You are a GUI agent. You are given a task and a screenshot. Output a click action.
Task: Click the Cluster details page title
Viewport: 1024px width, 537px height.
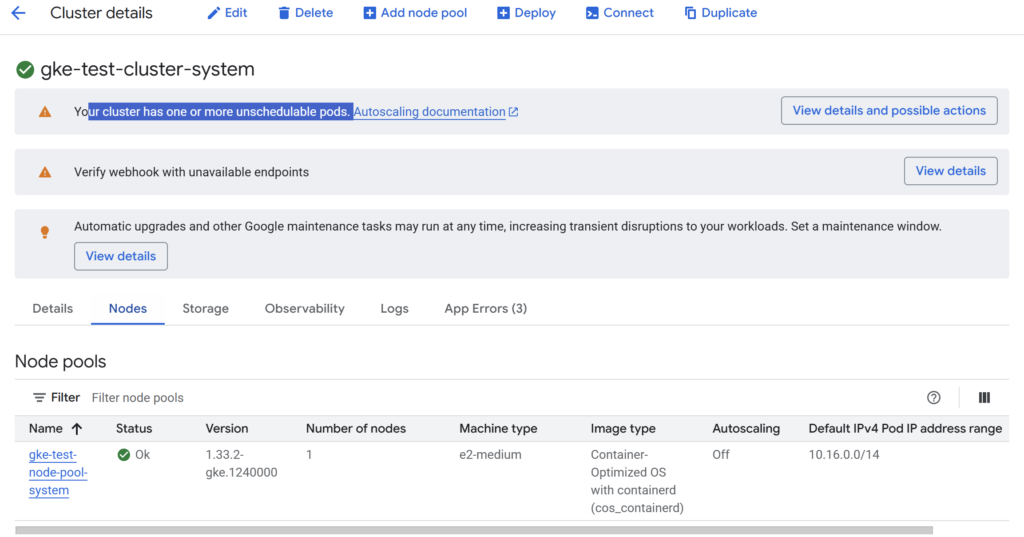tap(101, 13)
